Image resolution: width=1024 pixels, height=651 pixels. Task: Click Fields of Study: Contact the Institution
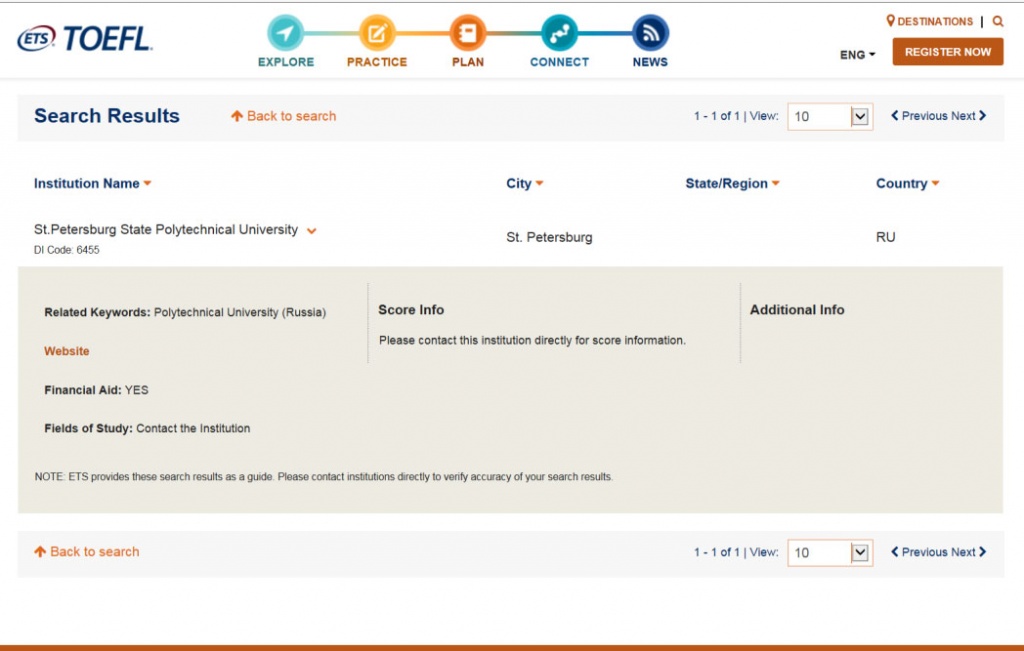point(147,428)
